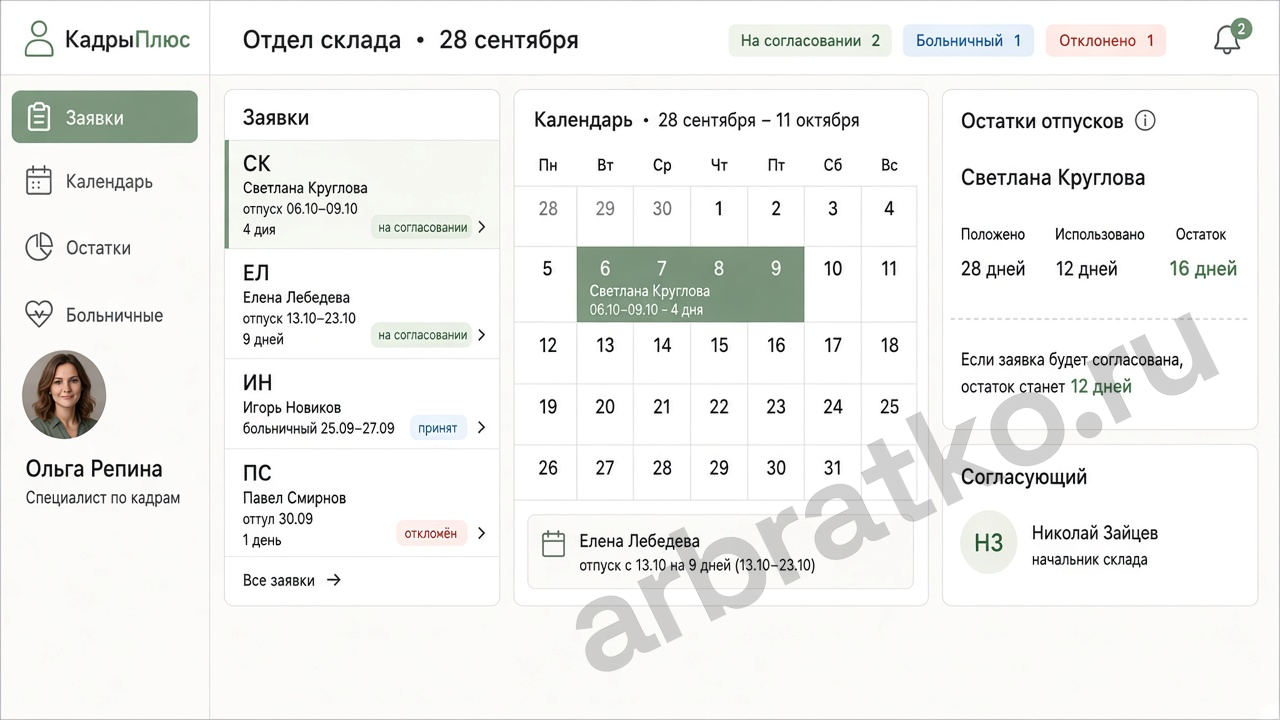
Task: Filter by Больничный 1 badge
Action: point(968,41)
